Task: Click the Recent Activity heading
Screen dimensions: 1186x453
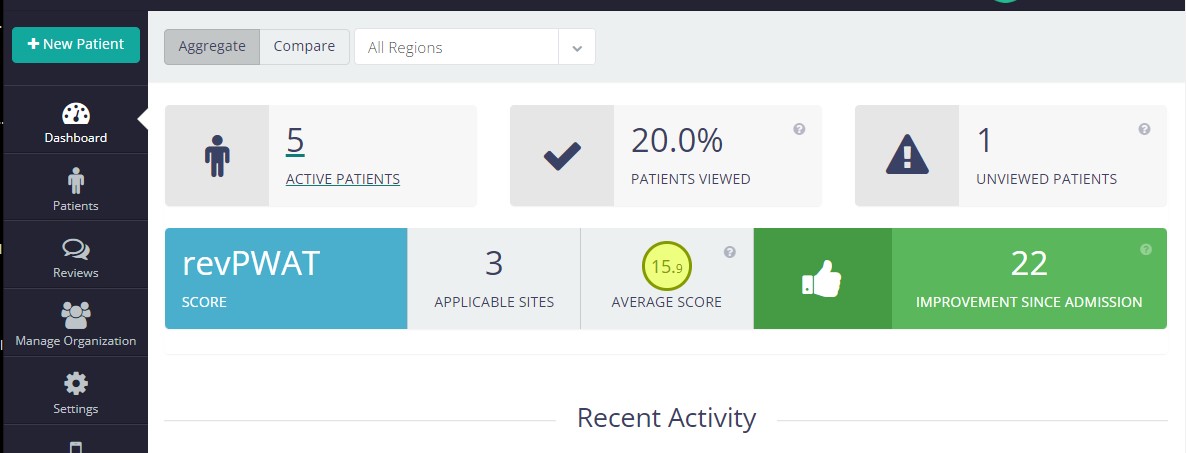Action: click(x=666, y=417)
